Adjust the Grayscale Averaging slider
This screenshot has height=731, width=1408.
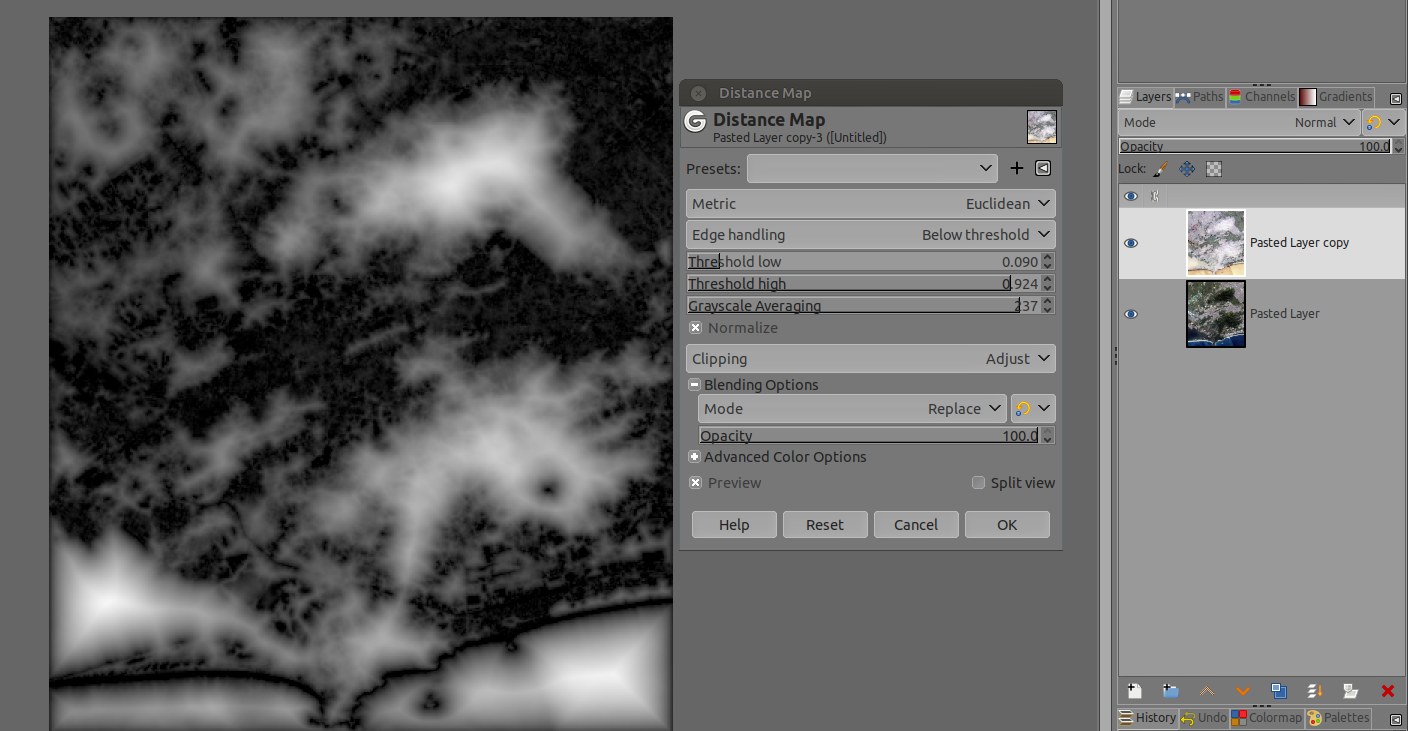(x=863, y=306)
